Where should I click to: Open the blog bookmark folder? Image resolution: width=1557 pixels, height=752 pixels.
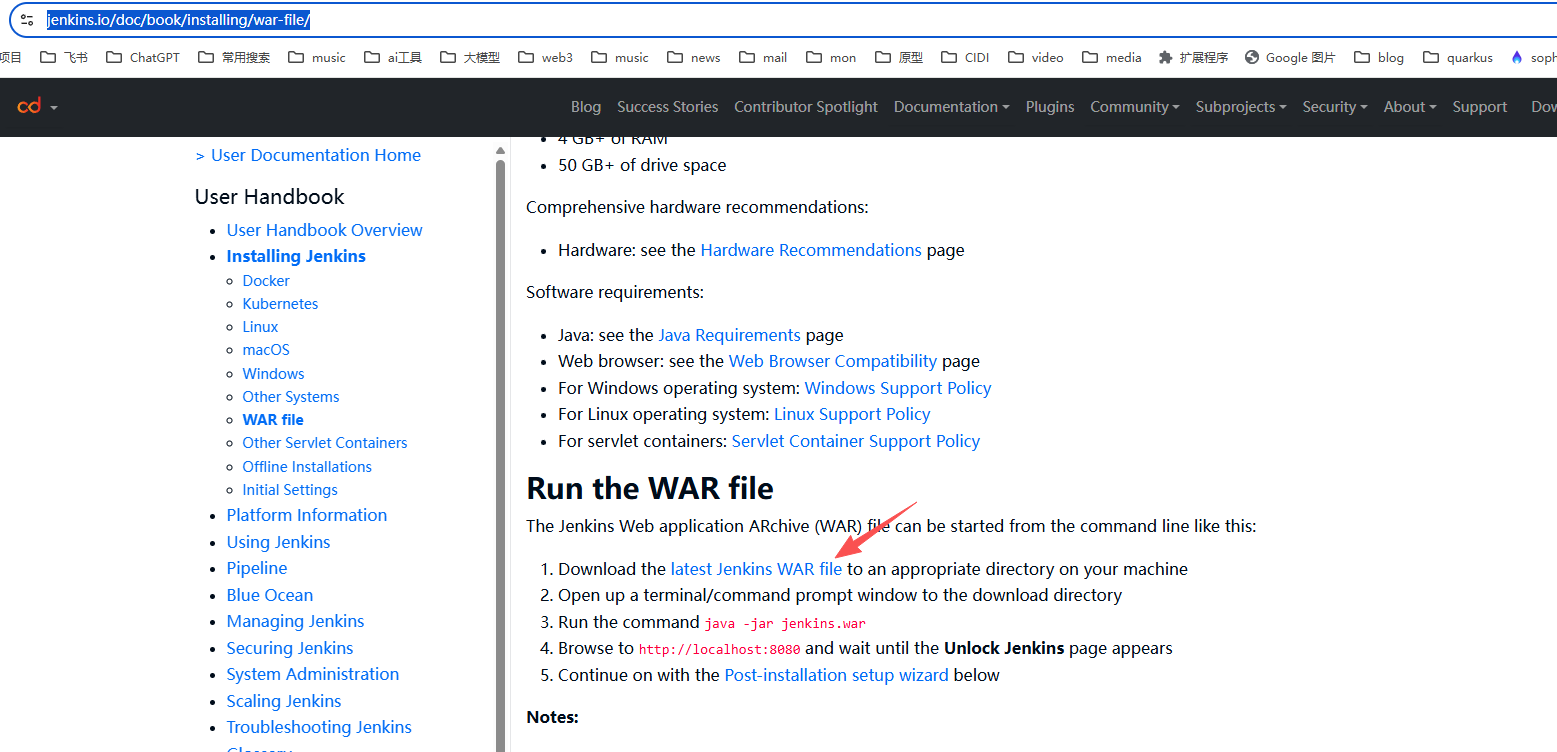pyautogui.click(x=1379, y=58)
